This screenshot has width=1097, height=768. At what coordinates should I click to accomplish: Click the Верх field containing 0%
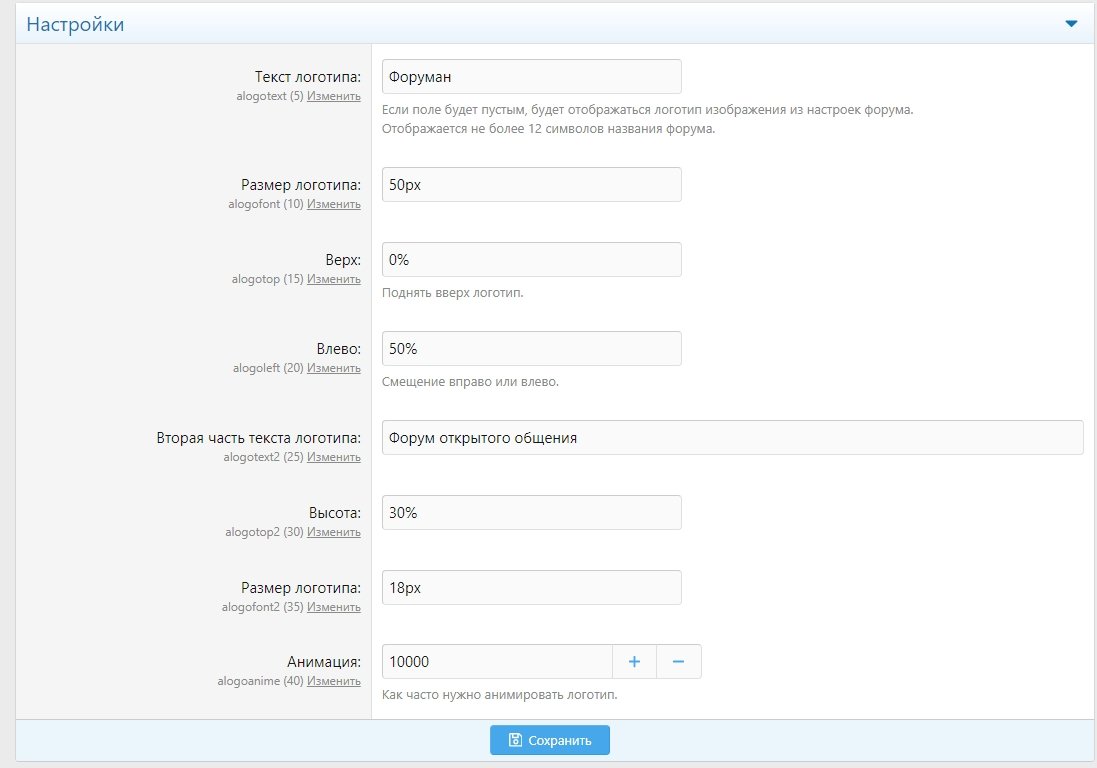point(531,260)
